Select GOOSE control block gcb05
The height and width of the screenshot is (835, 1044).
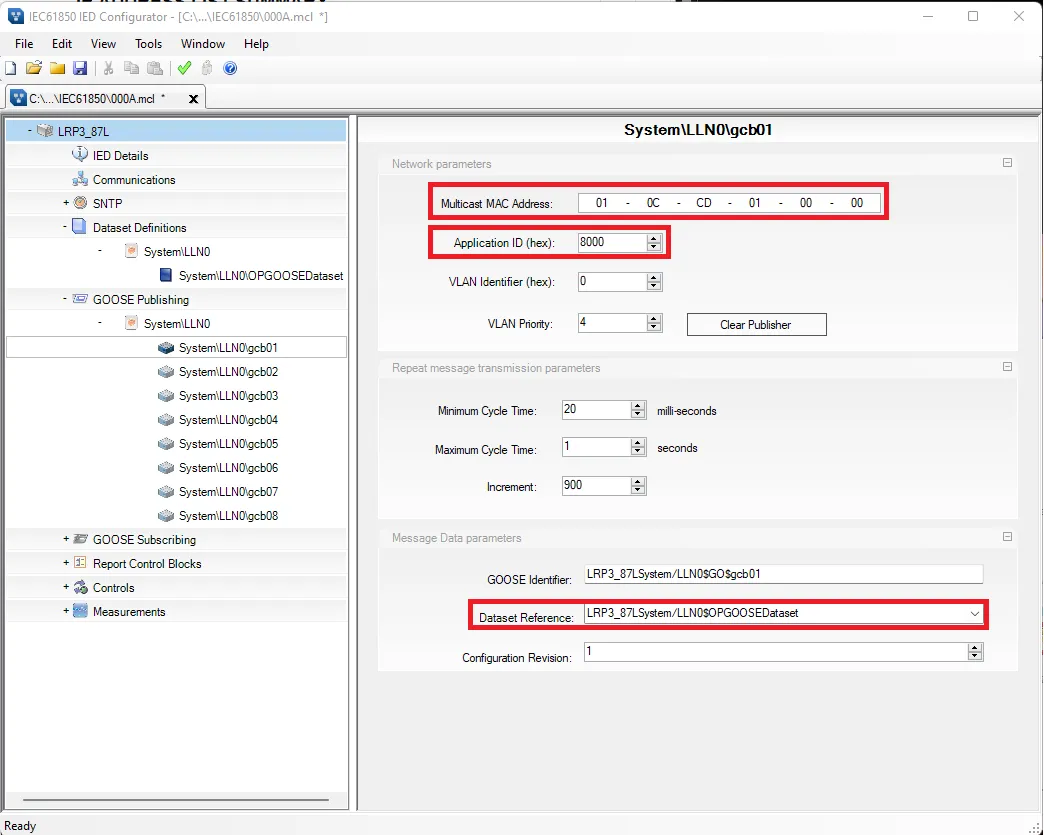click(228, 443)
